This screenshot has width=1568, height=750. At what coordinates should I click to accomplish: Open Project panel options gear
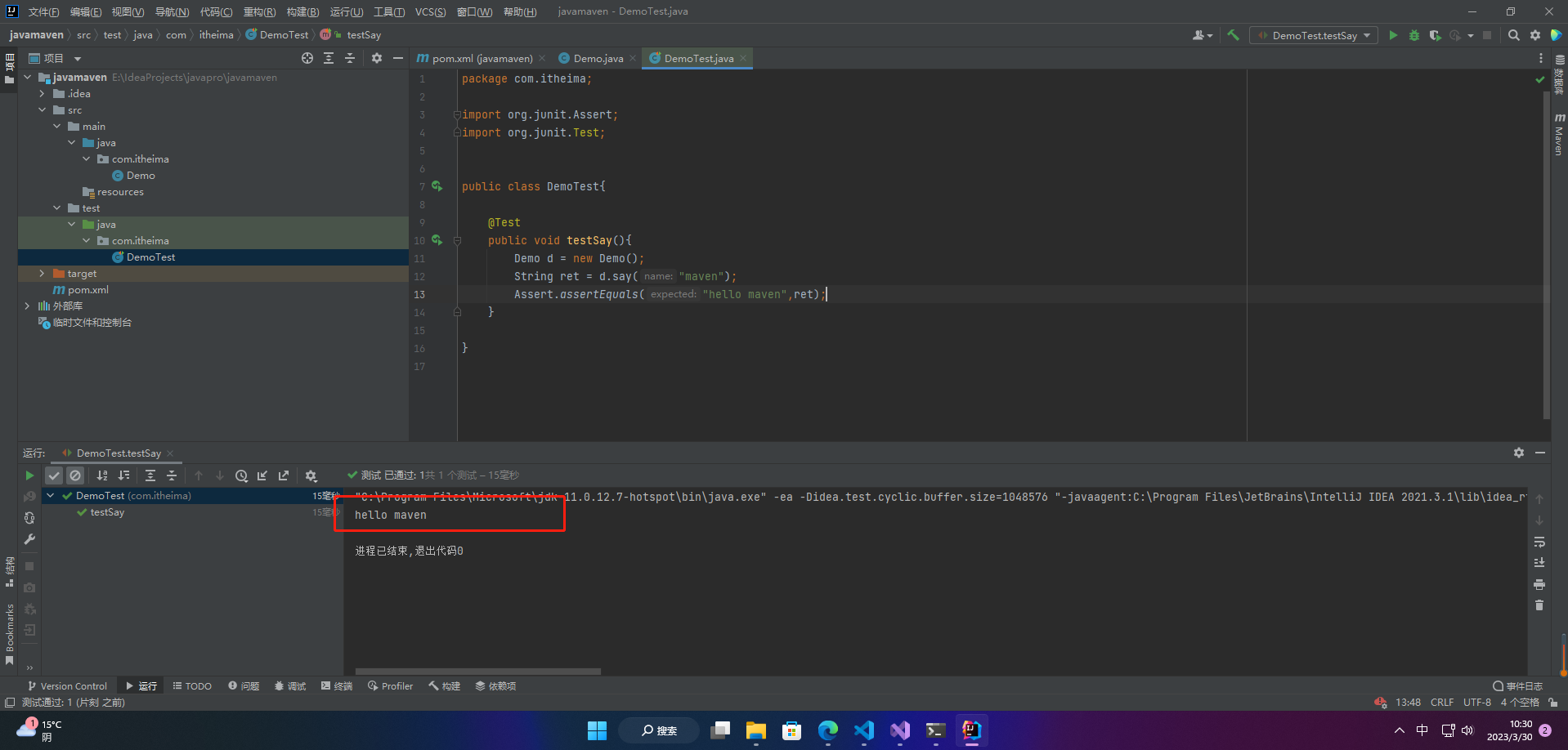coord(377,58)
